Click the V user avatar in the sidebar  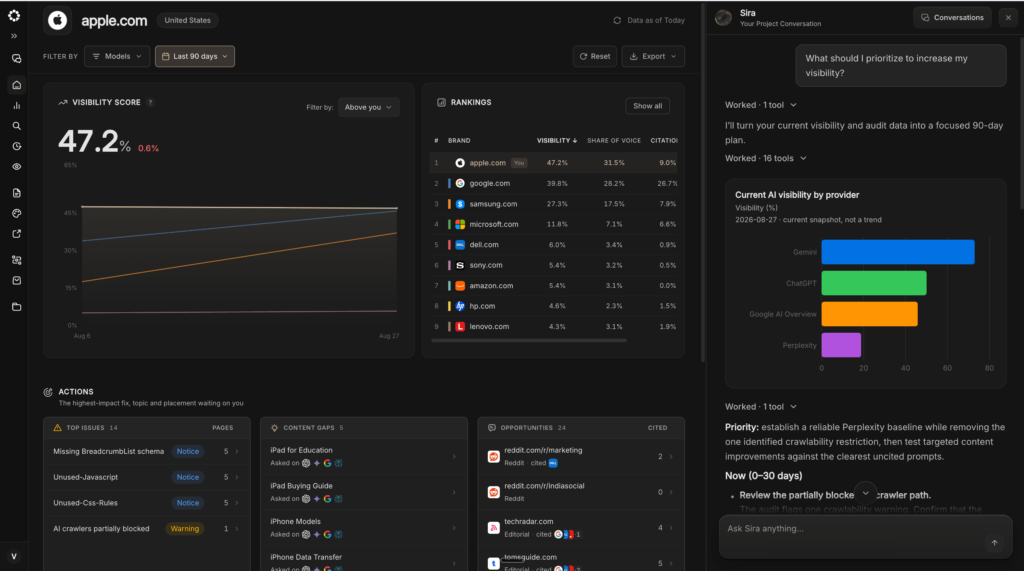pos(14,557)
